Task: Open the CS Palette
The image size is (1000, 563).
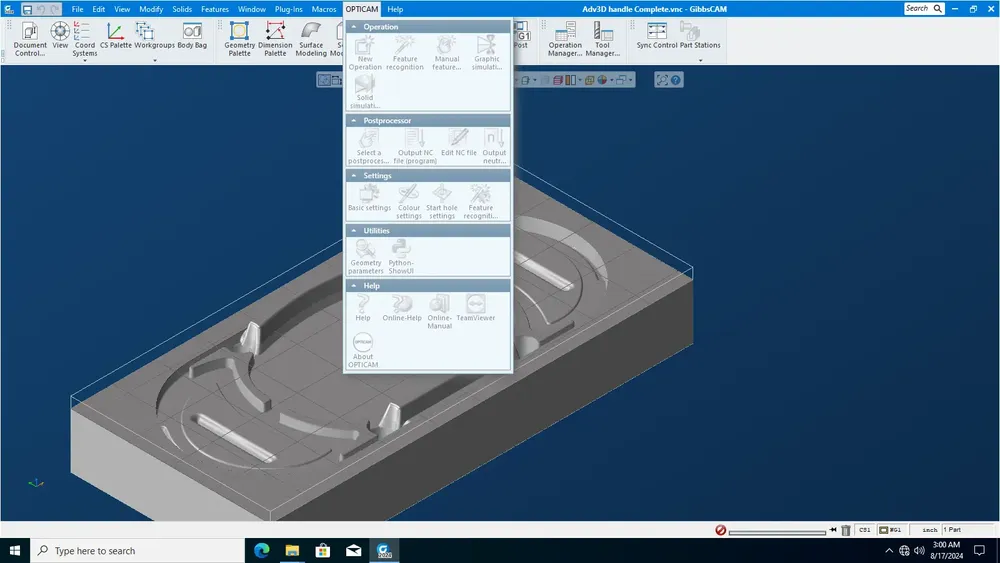Action: tap(115, 35)
